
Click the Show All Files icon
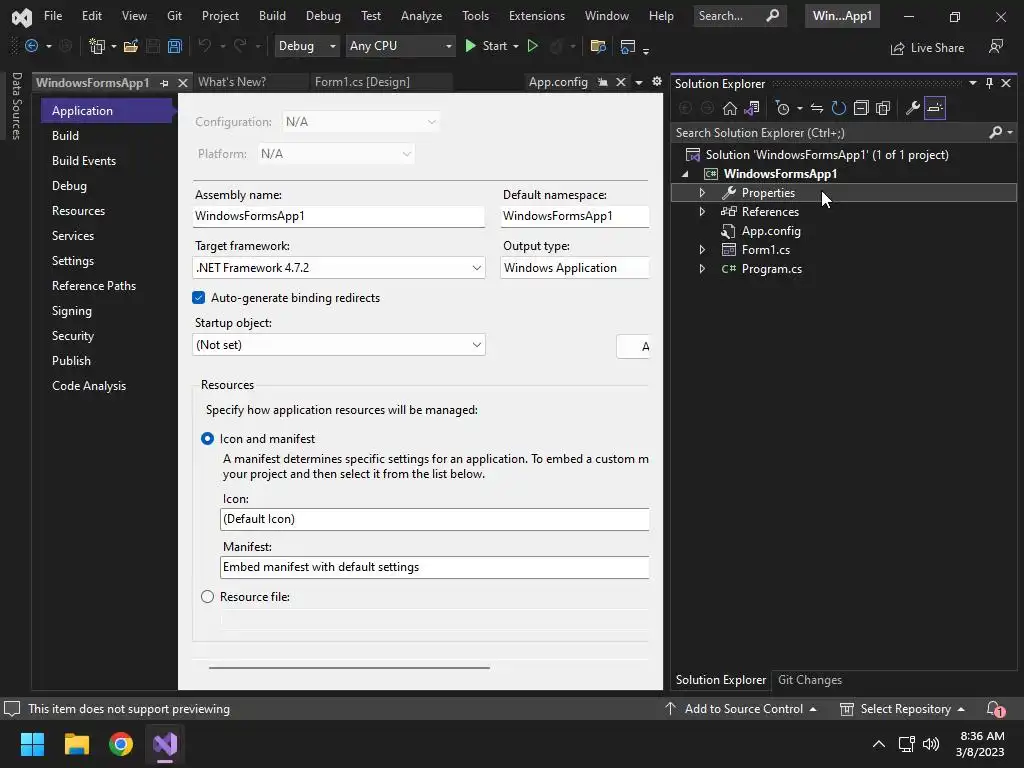click(x=883, y=108)
